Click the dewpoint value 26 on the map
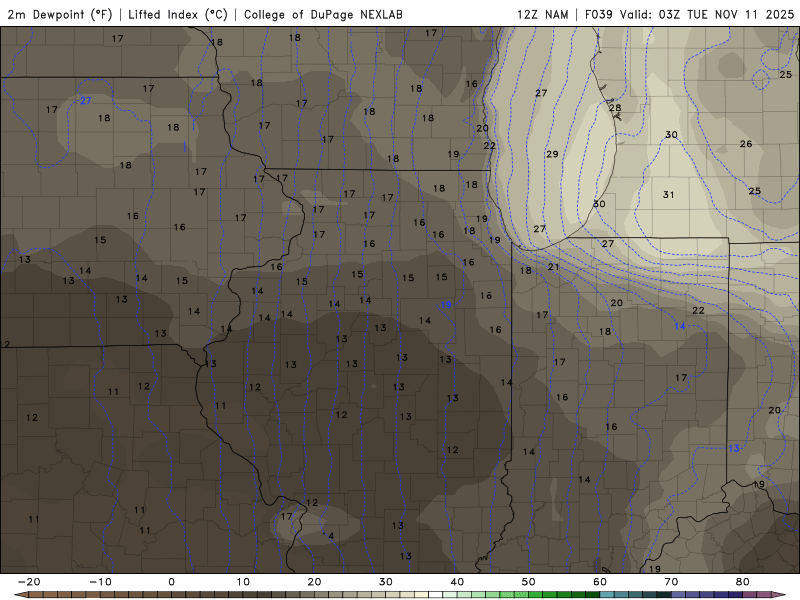Image resolution: width=800 pixels, height=600 pixels. 746,144
